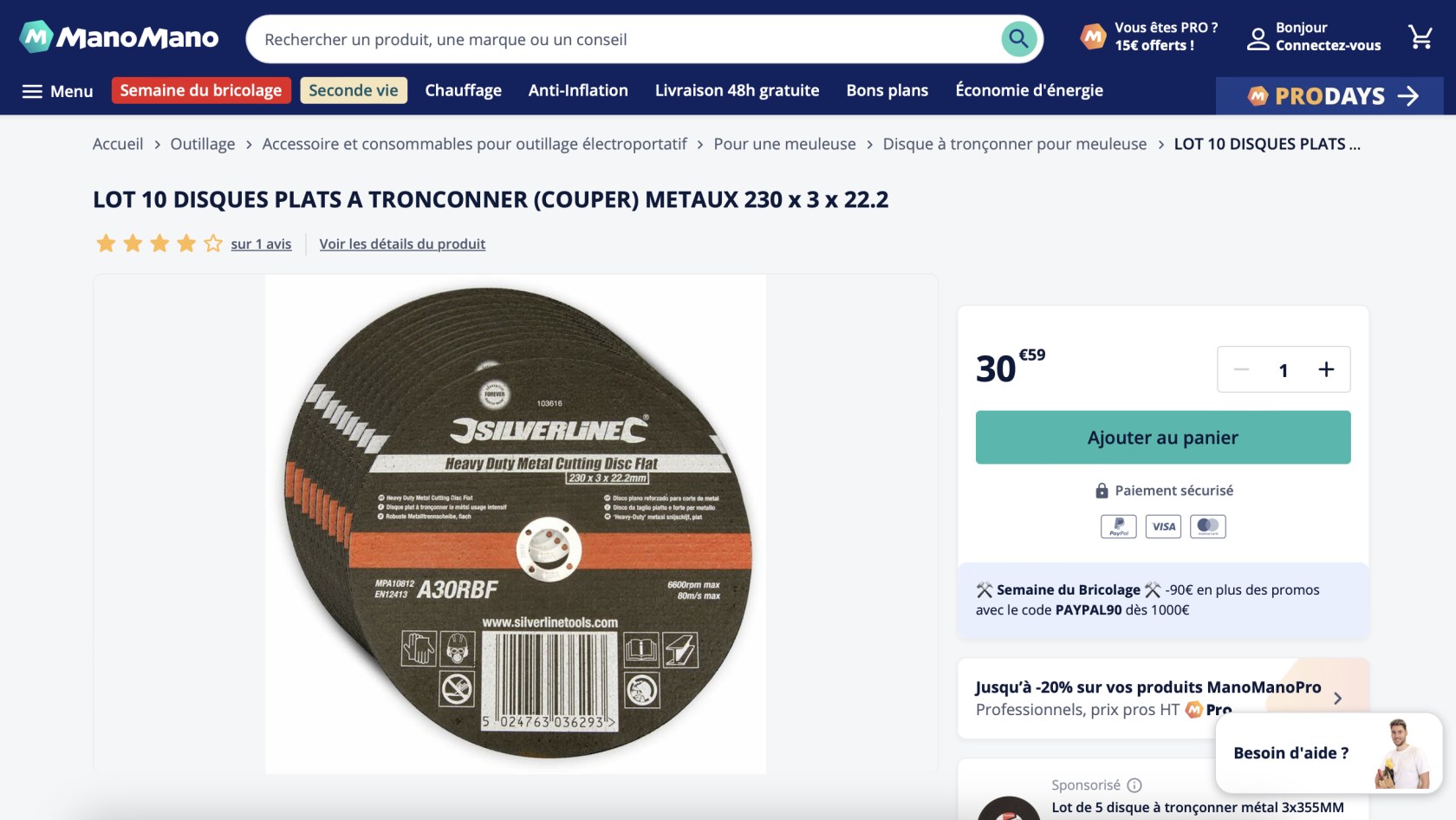Click the user account icon

tap(1258, 38)
